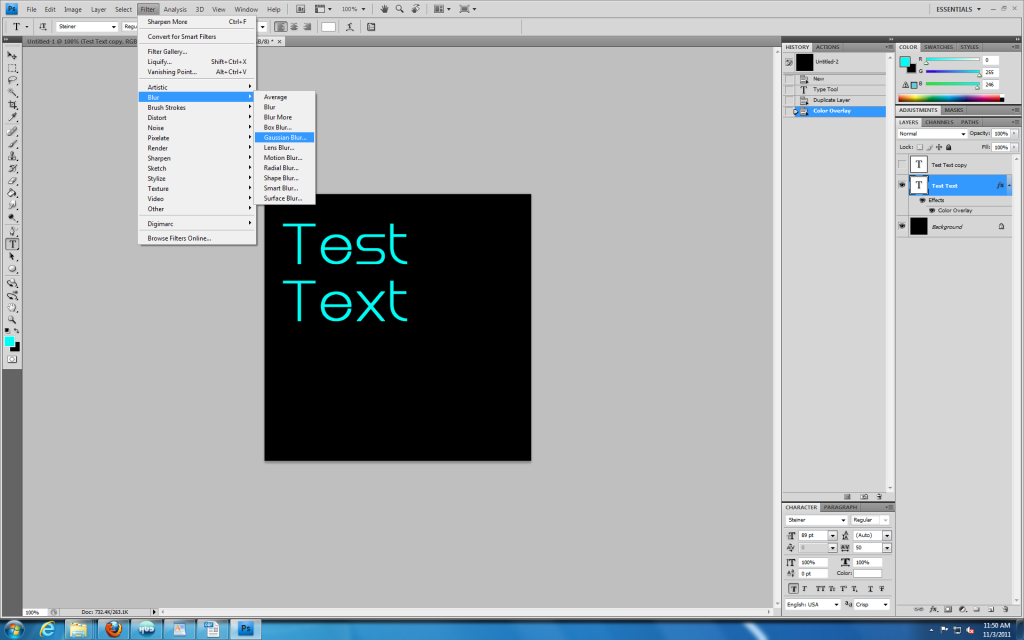Toggle Underline style in Character panel
This screenshot has height=640, width=1024.
(870, 588)
